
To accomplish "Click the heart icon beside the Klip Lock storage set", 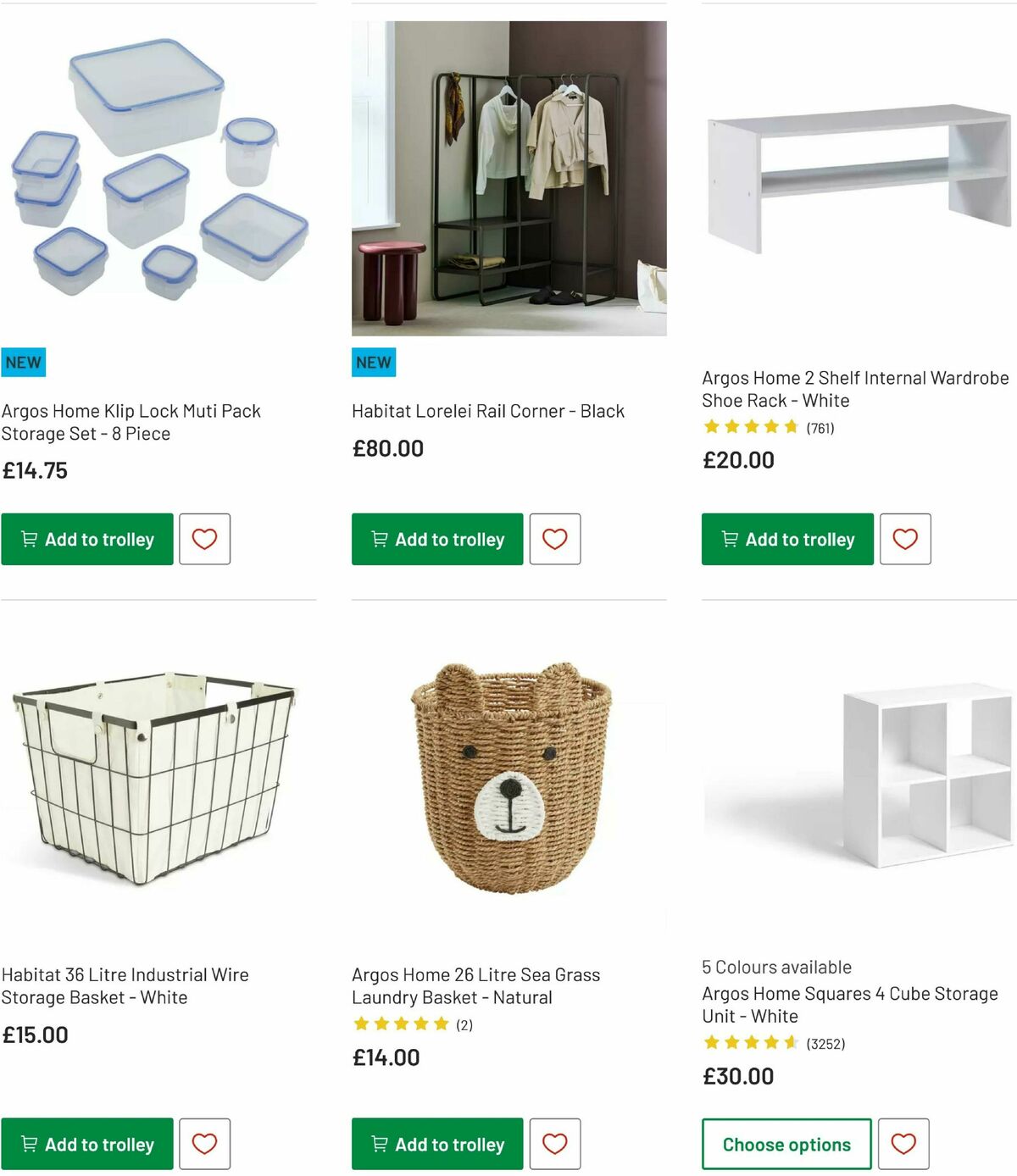I will 204,539.
